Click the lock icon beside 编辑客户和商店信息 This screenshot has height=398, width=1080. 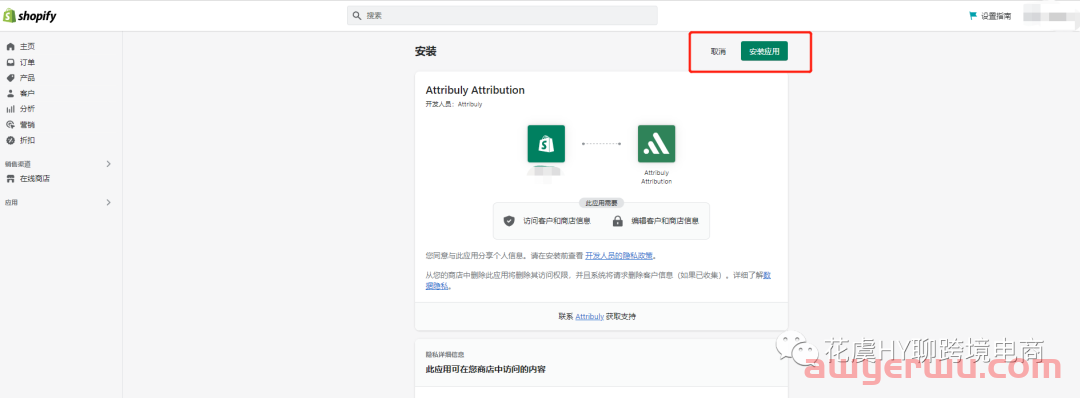(x=618, y=221)
